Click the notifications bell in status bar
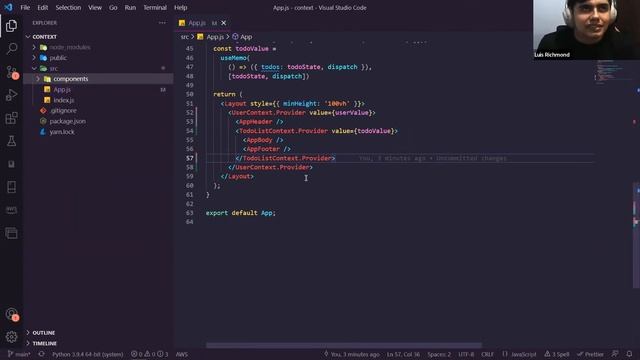640x360 pixels. point(629,354)
